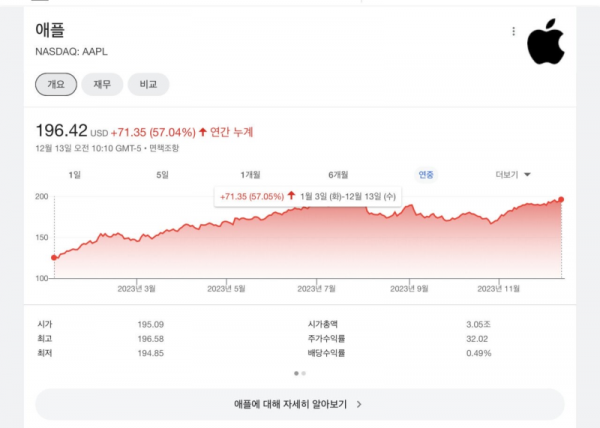Image resolution: width=600 pixels, height=428 pixels.
Task: Go to the second stats page dot
Action: click(x=304, y=373)
